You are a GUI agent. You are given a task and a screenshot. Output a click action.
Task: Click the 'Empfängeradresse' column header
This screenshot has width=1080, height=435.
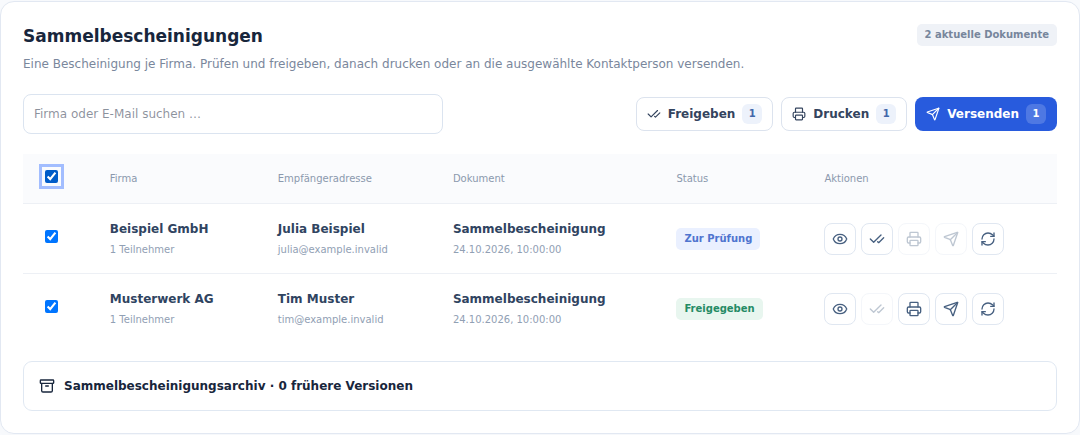[325, 178]
